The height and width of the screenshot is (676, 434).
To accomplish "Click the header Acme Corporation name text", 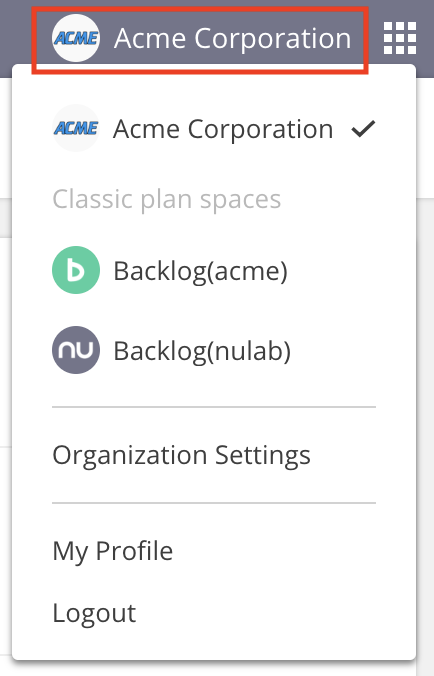I will click(x=233, y=38).
